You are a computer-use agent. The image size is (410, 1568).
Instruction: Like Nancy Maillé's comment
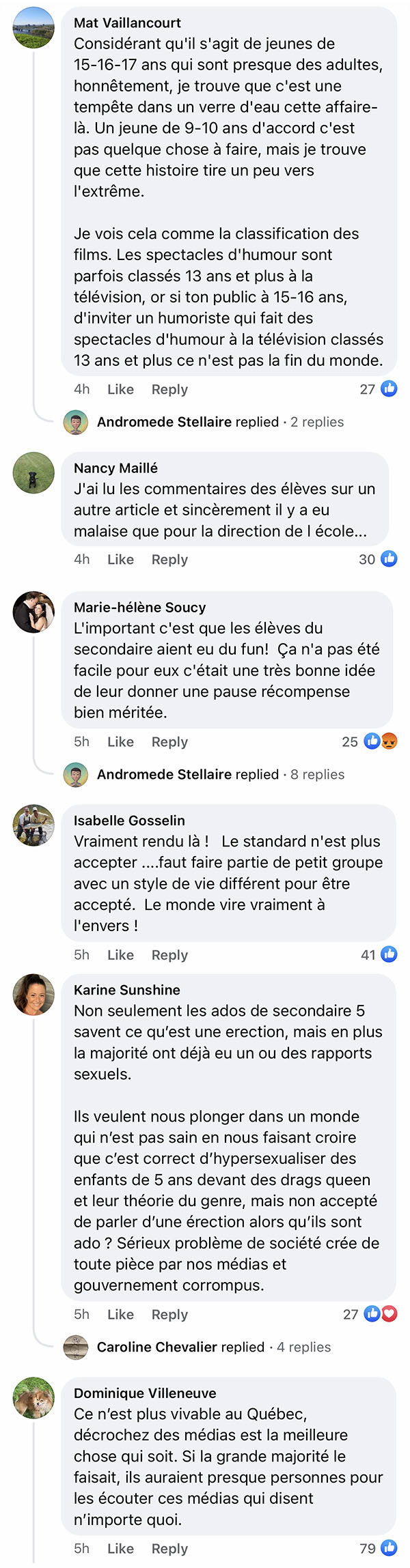pyautogui.click(x=120, y=559)
